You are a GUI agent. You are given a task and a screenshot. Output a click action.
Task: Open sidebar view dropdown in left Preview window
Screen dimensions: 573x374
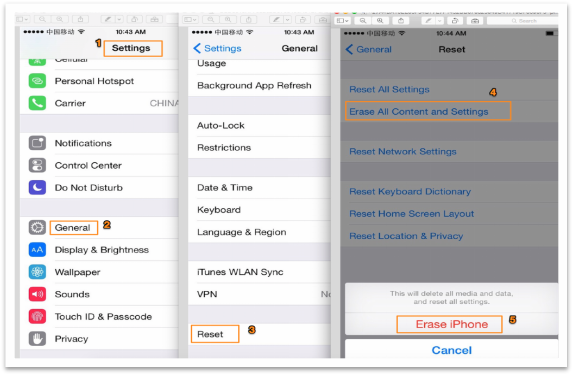[x=22, y=19]
